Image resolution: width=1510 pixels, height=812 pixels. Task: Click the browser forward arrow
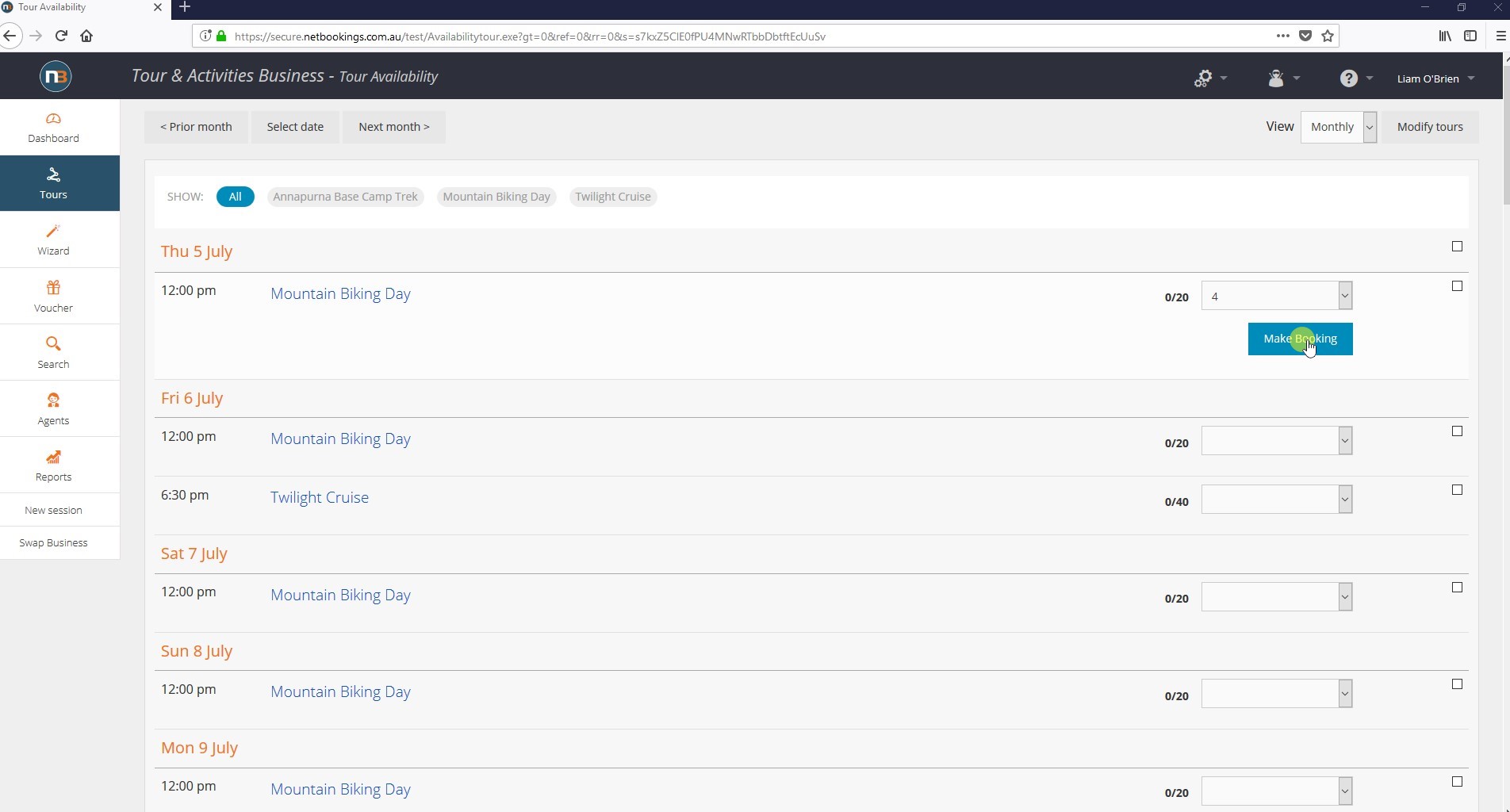coord(36,36)
